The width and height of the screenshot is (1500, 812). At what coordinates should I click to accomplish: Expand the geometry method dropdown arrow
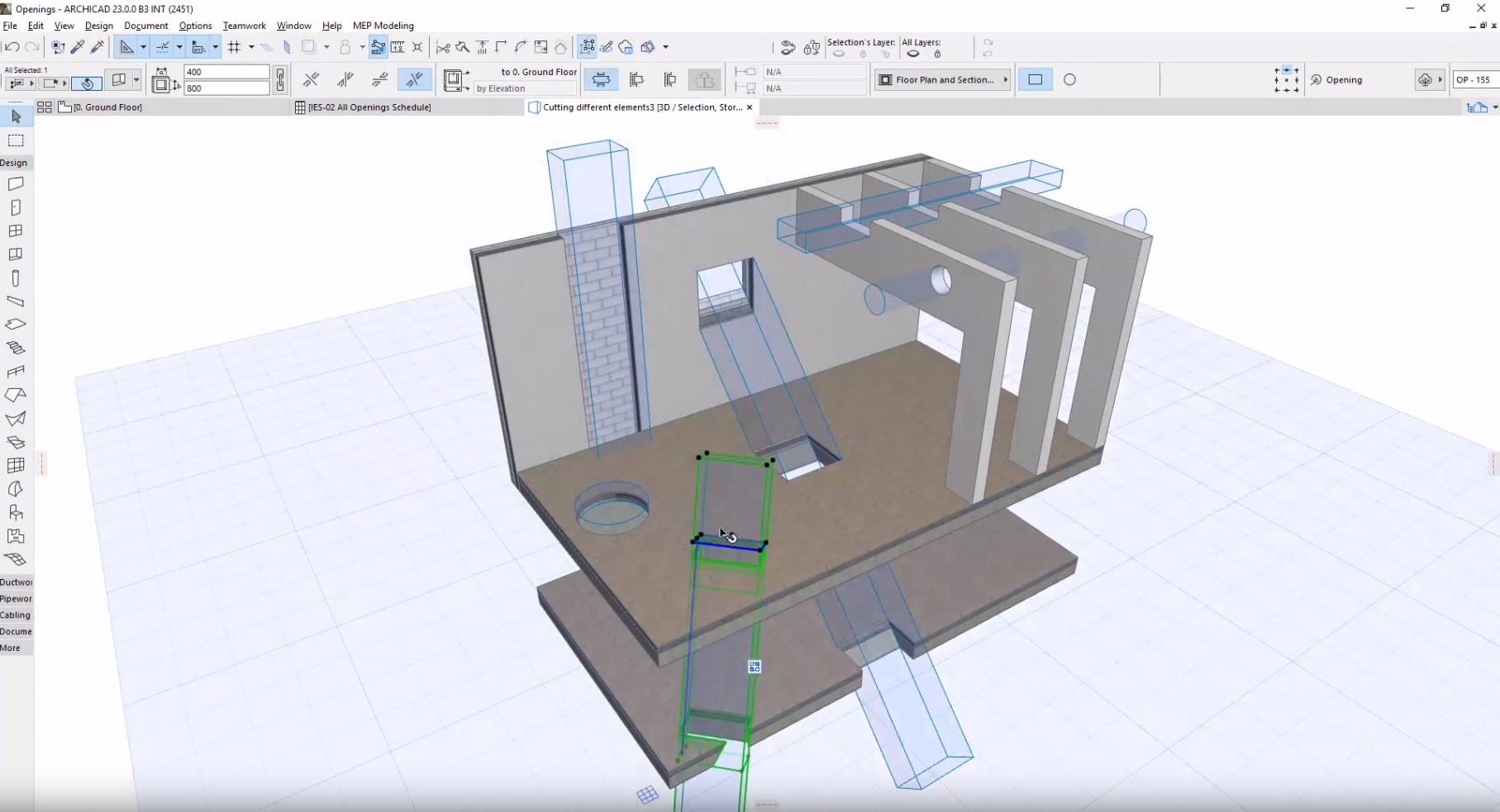136,79
